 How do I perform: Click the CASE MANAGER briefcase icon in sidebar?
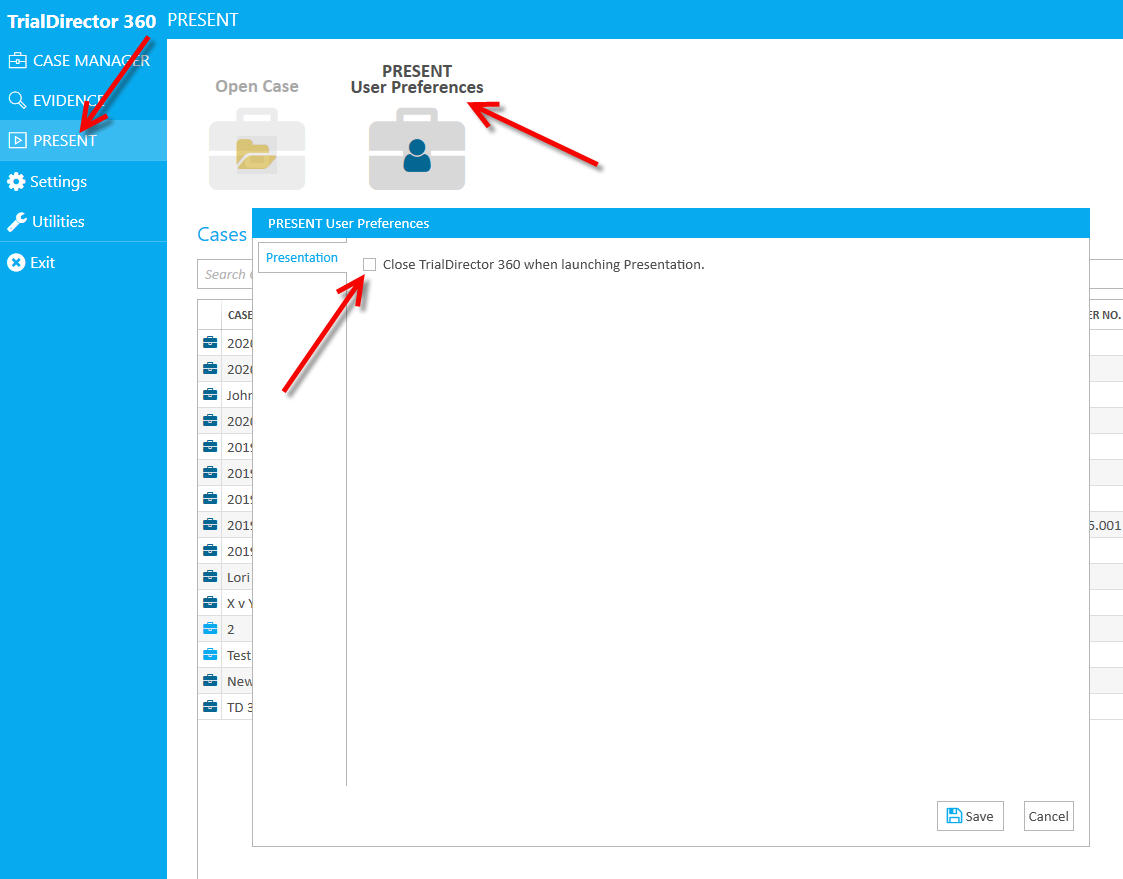tap(17, 61)
